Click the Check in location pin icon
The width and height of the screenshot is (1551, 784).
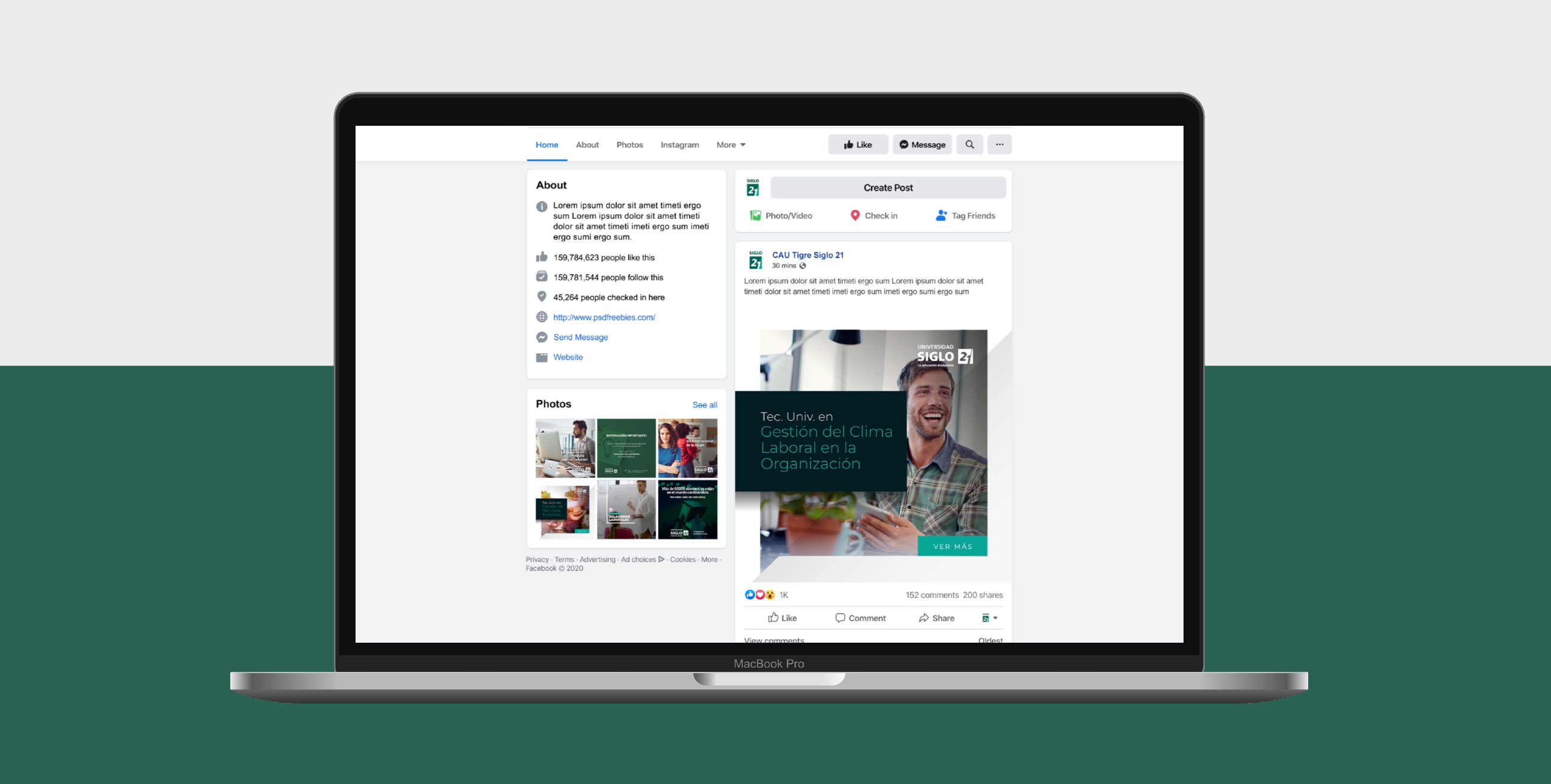coord(854,215)
